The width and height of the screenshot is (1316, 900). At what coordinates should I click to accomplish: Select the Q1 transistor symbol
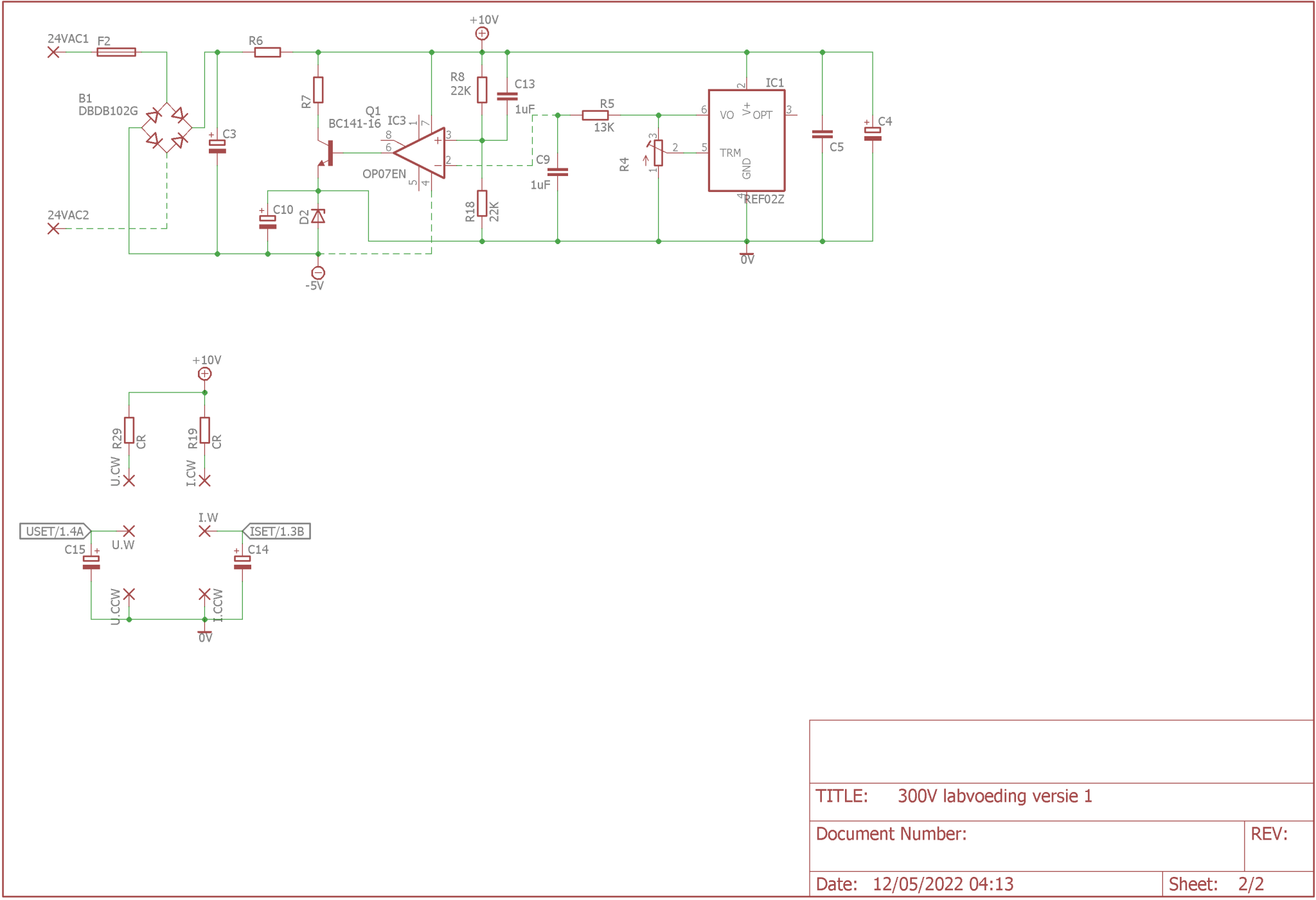point(326,153)
